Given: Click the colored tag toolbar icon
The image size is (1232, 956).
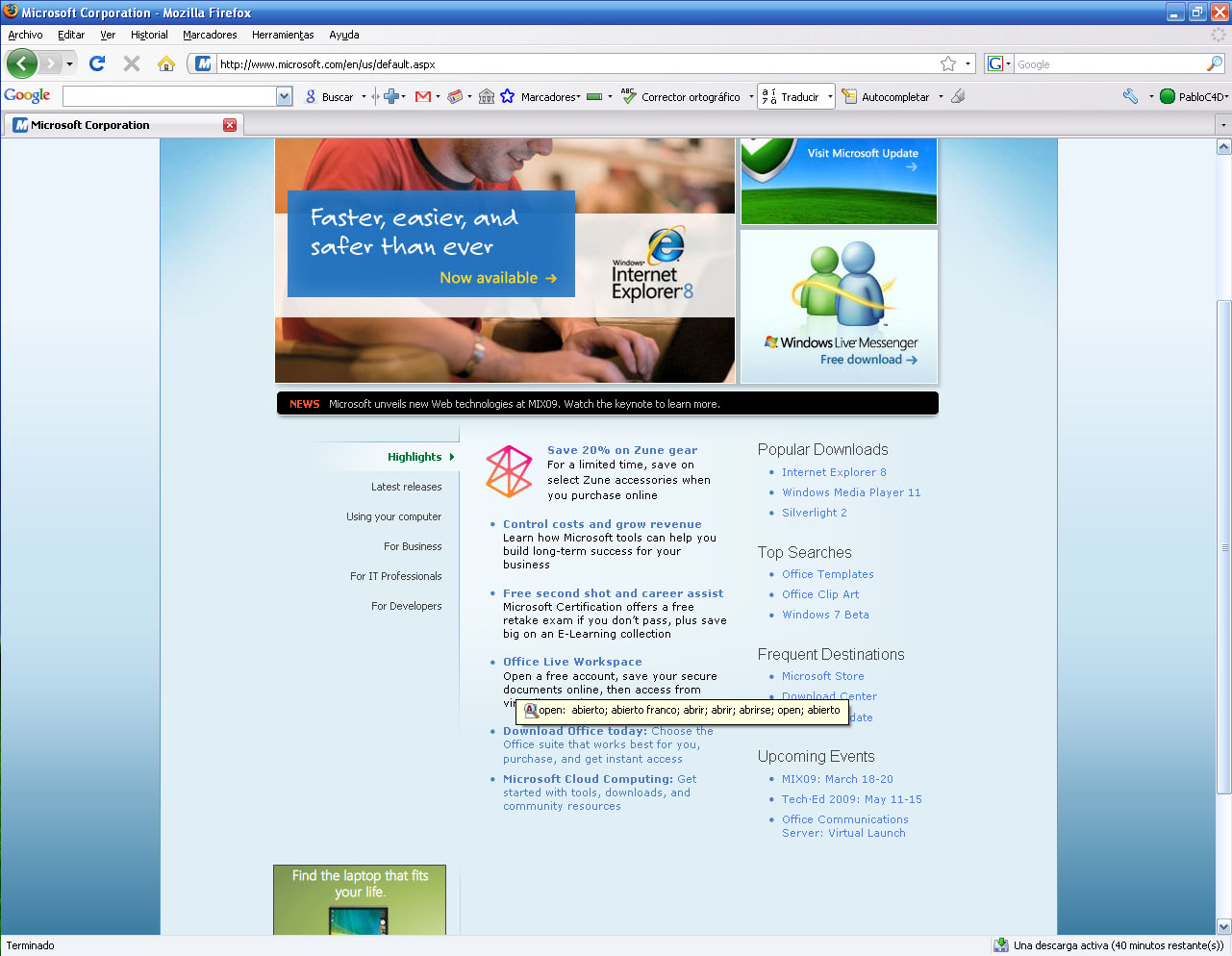Looking at the screenshot, I should pos(456,96).
